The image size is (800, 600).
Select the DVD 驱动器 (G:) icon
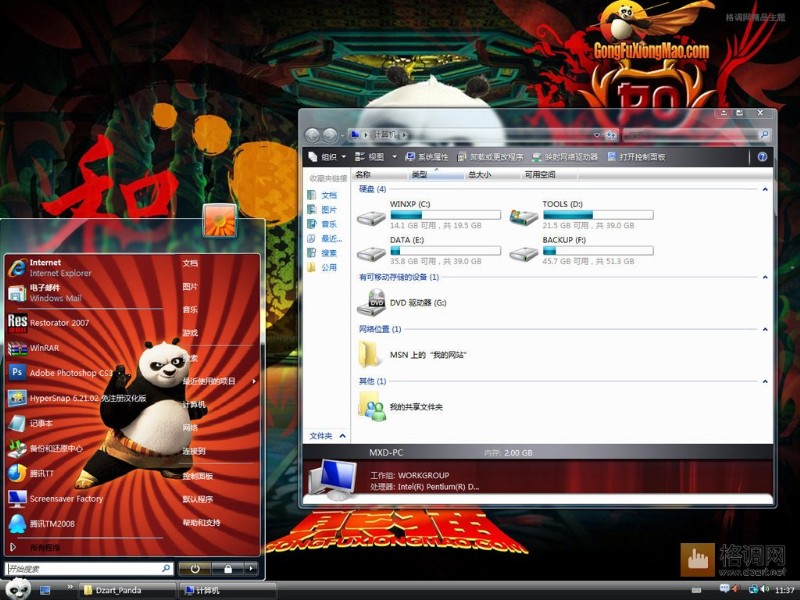372,302
